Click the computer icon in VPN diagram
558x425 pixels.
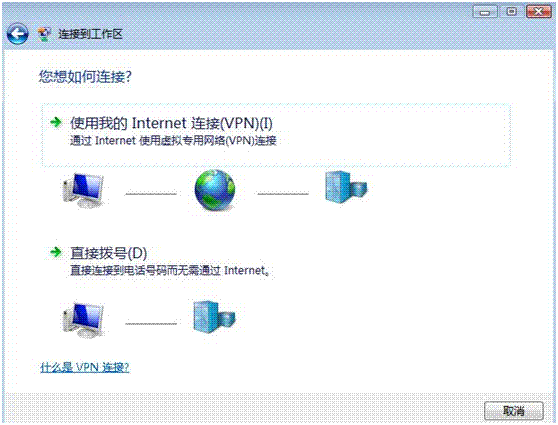coord(84,191)
